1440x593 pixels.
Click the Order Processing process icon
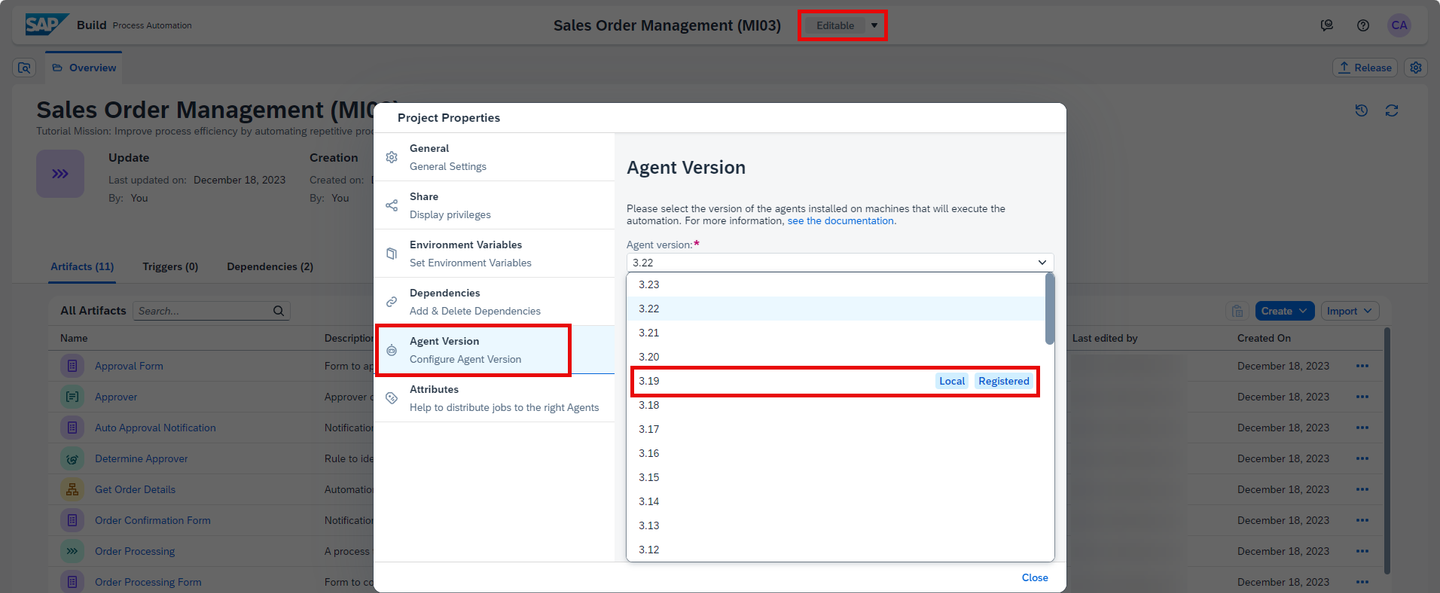tap(72, 551)
